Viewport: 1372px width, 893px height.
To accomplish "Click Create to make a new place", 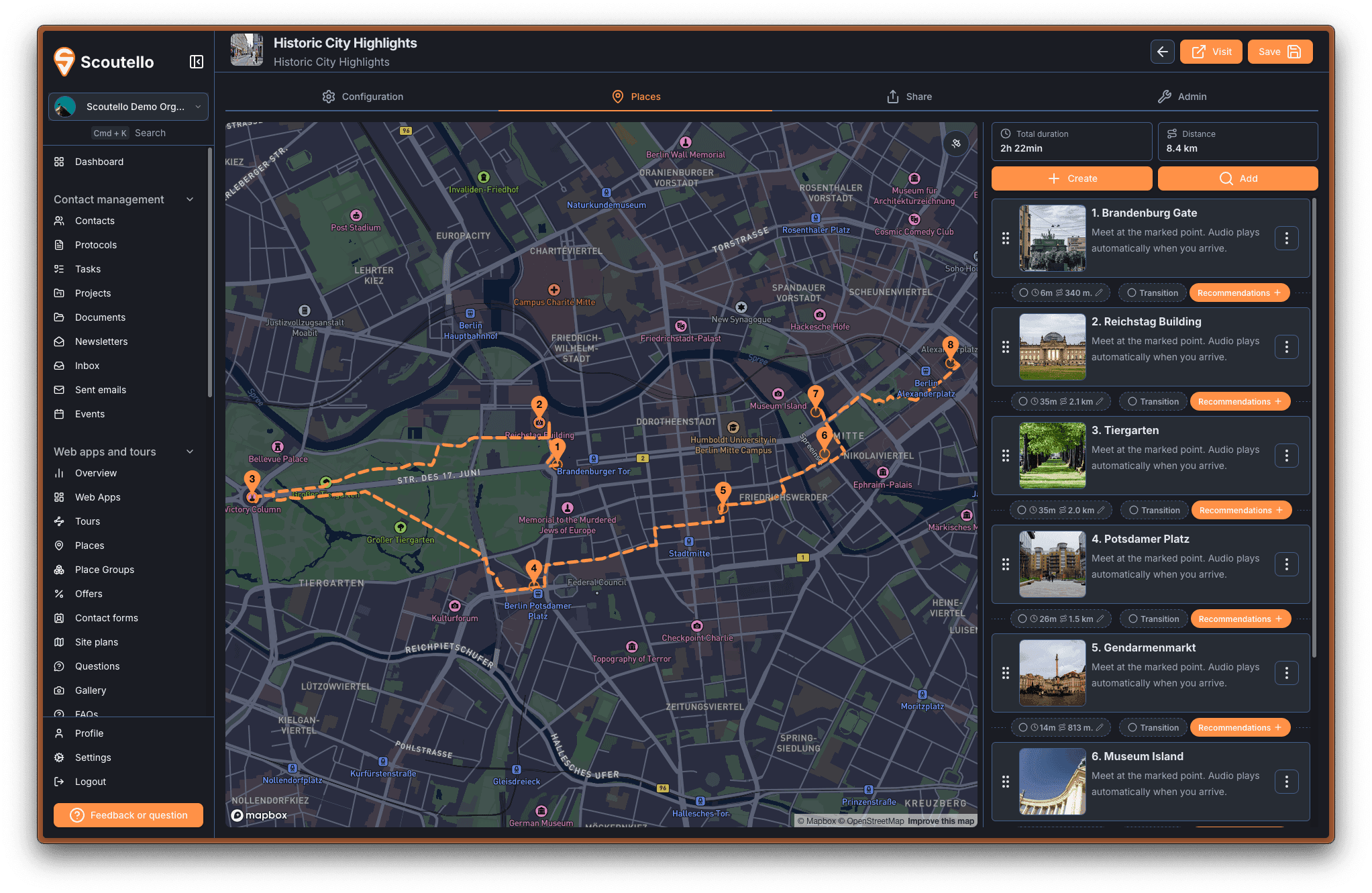I will [x=1071, y=178].
